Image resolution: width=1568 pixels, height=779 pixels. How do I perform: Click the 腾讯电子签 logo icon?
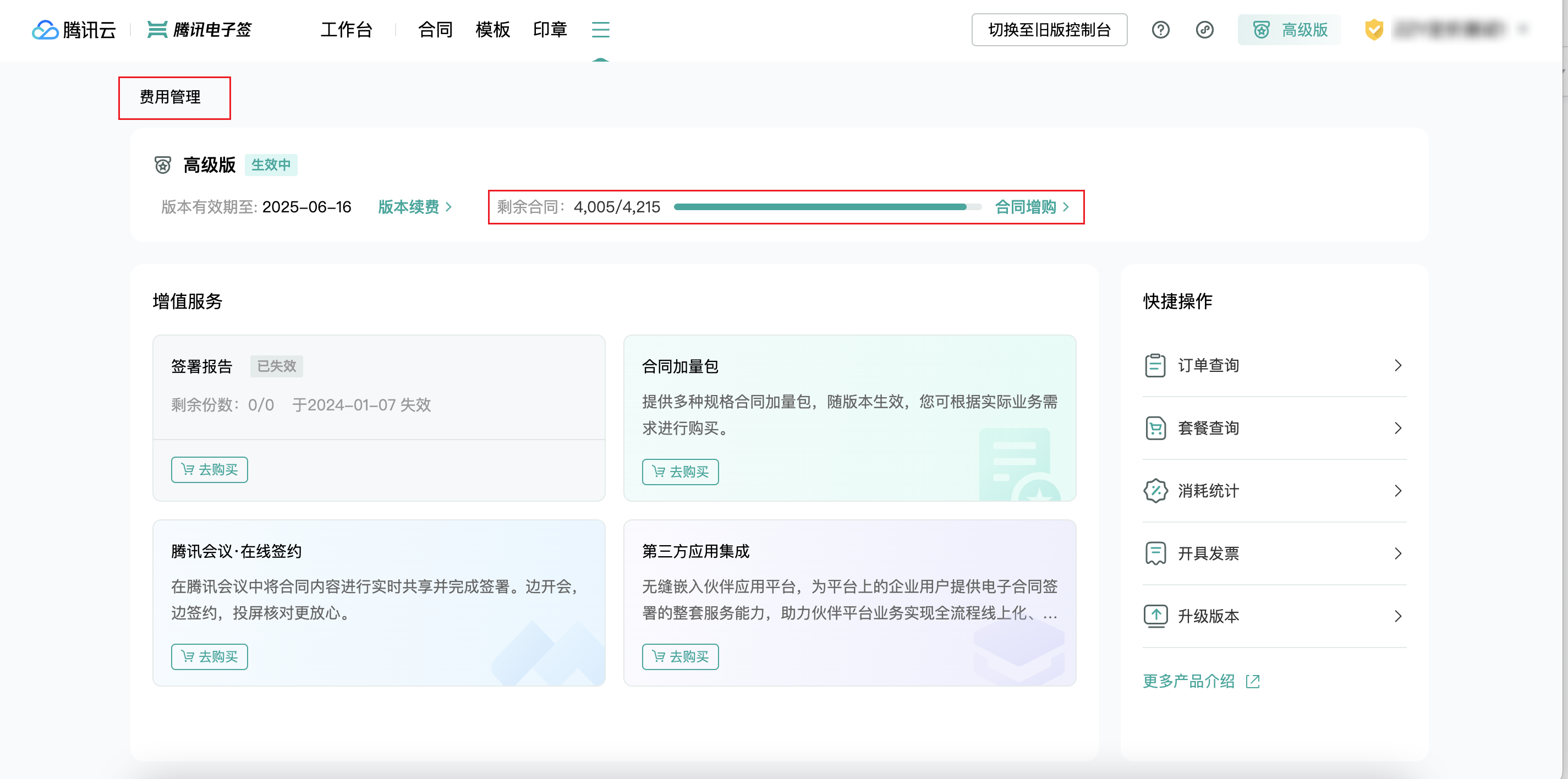pos(157,29)
